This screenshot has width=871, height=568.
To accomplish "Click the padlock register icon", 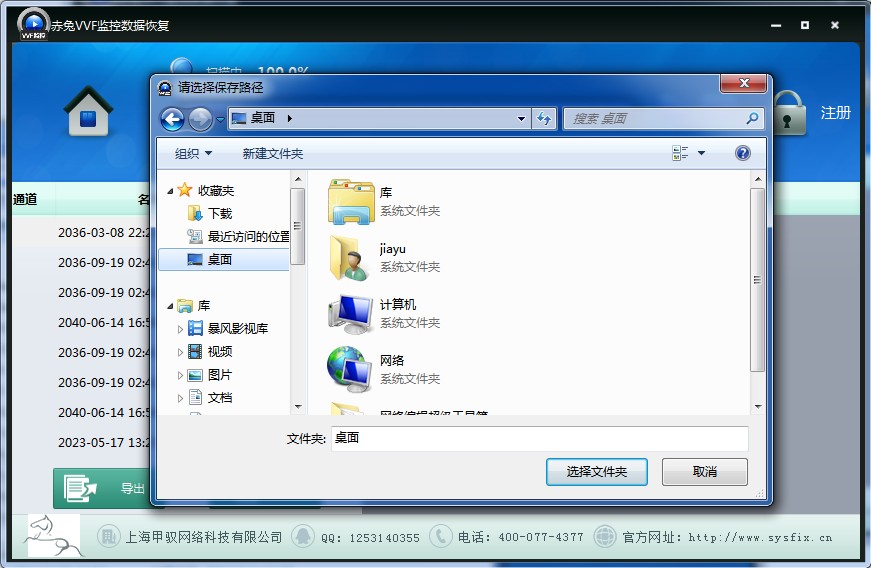I will 789,113.
